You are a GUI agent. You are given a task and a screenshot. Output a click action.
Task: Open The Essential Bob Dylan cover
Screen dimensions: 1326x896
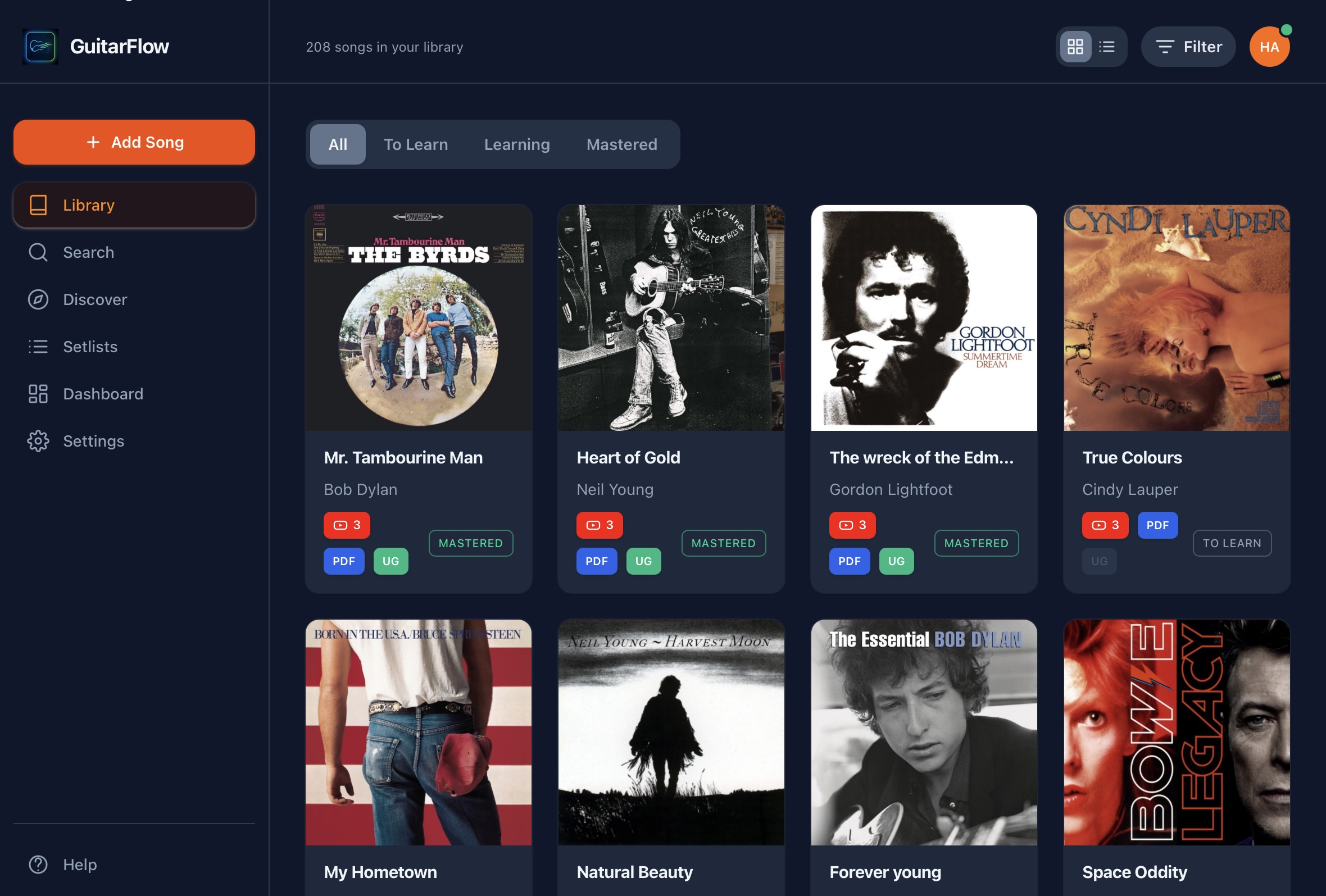[x=924, y=733]
